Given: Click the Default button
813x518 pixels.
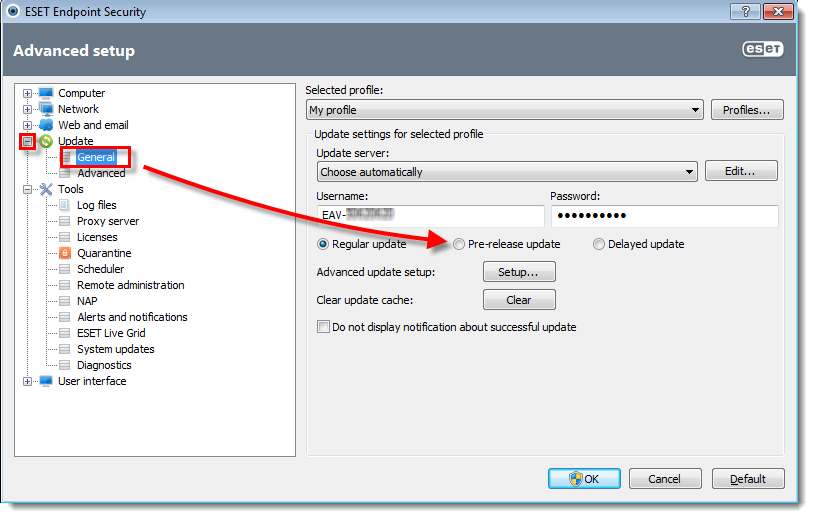Looking at the screenshot, I should coord(748,479).
